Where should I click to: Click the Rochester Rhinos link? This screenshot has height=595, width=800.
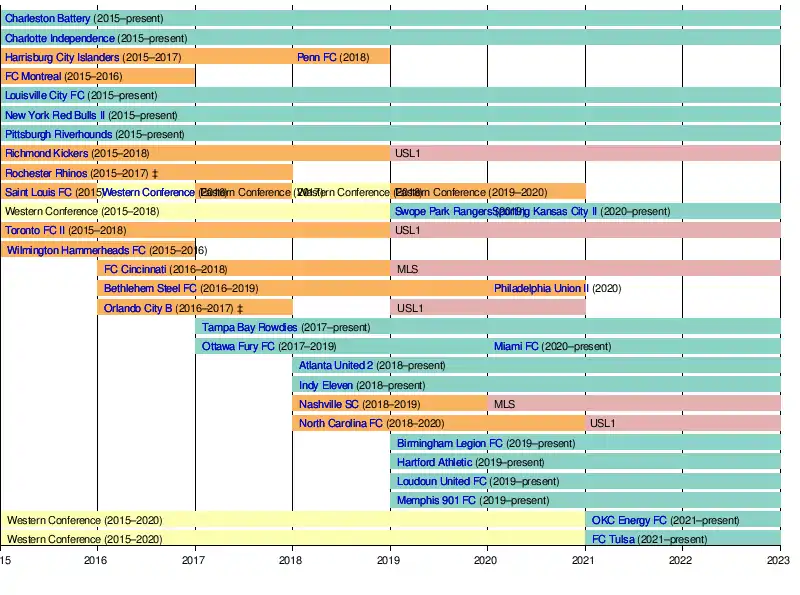pyautogui.click(x=46, y=173)
